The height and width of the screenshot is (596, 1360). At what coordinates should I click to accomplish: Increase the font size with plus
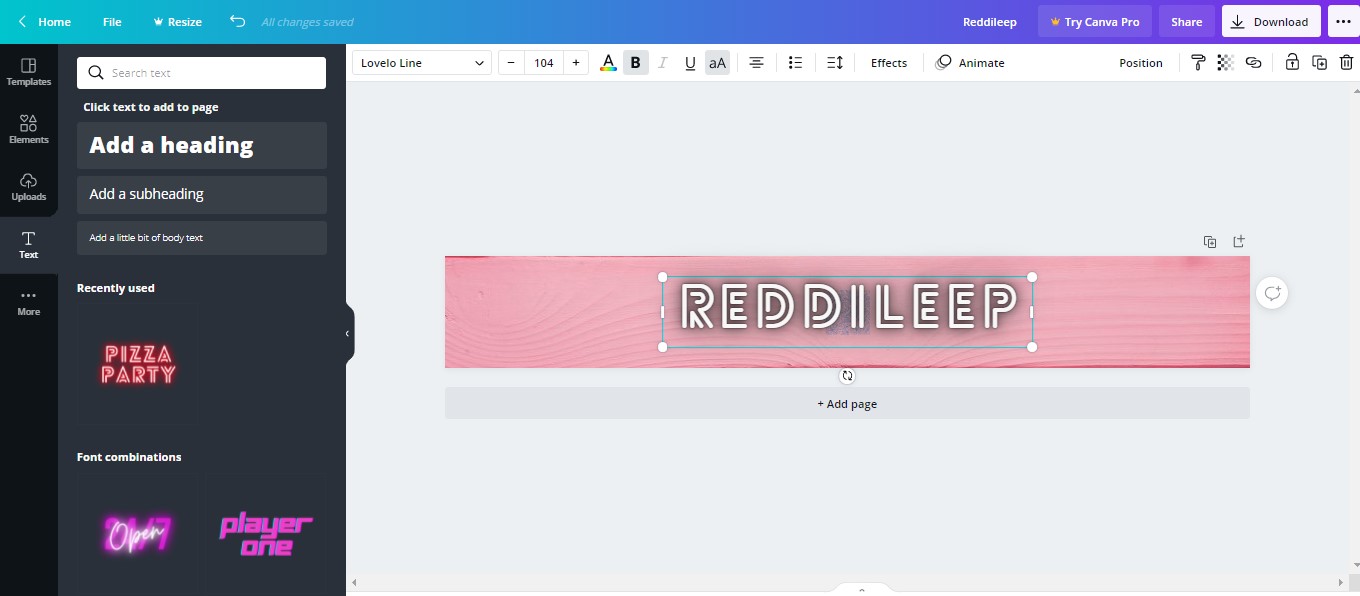[x=576, y=63]
